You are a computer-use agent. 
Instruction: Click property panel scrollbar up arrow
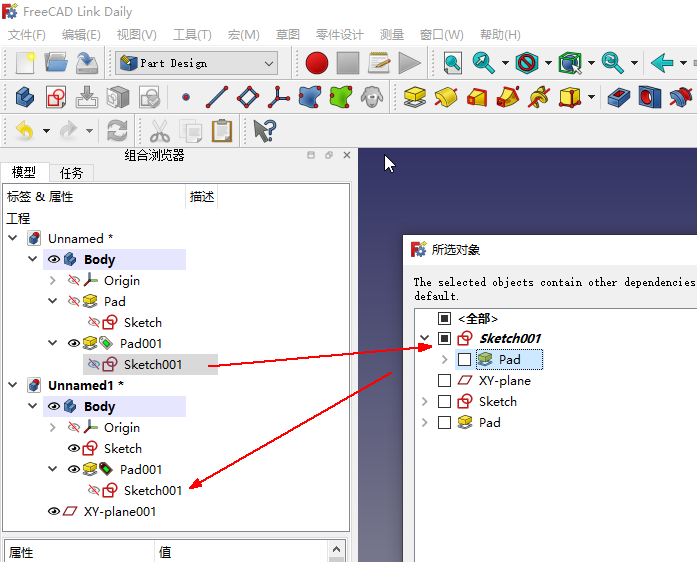336,550
